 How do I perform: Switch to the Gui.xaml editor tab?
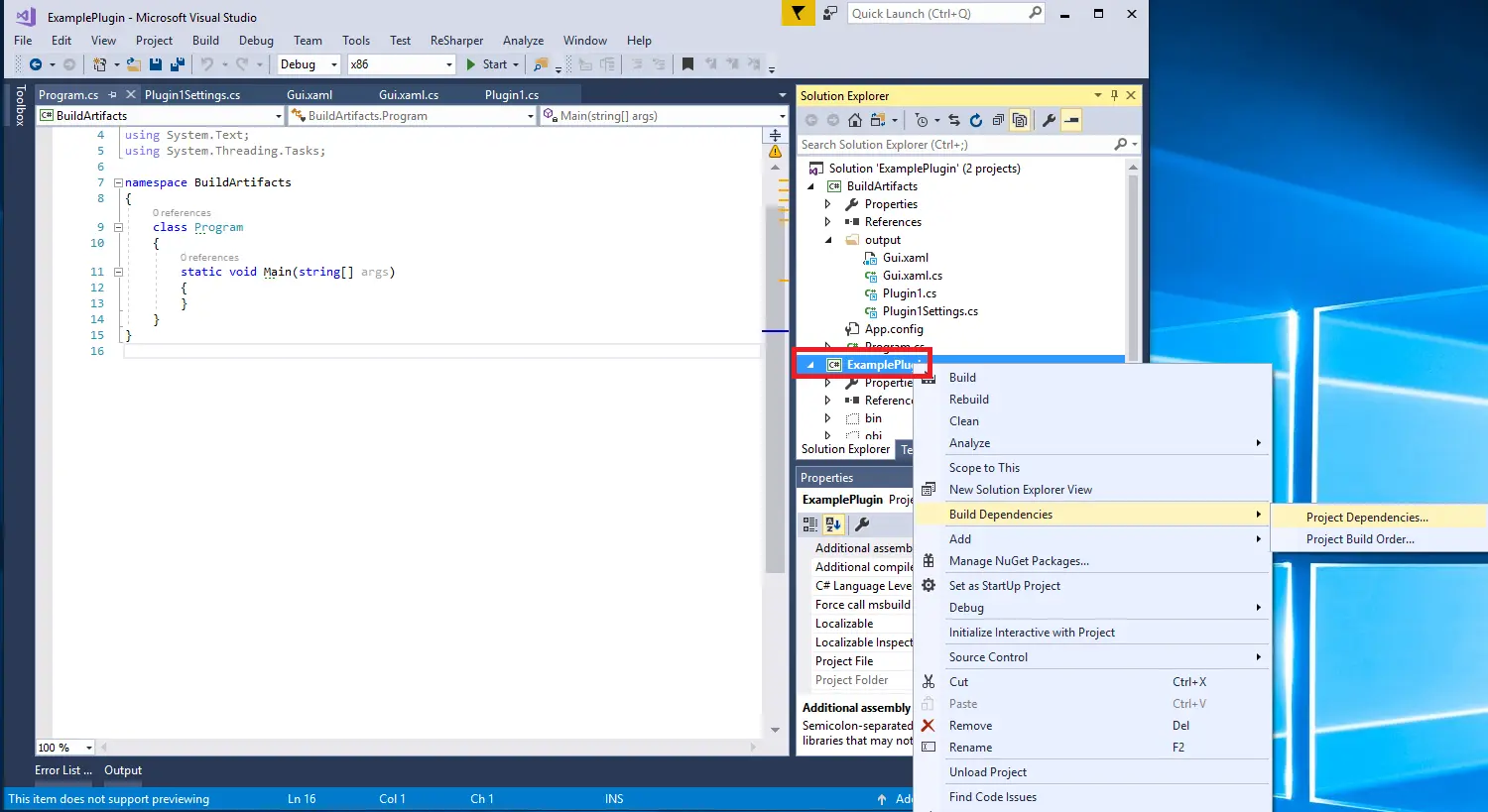pyautogui.click(x=310, y=95)
